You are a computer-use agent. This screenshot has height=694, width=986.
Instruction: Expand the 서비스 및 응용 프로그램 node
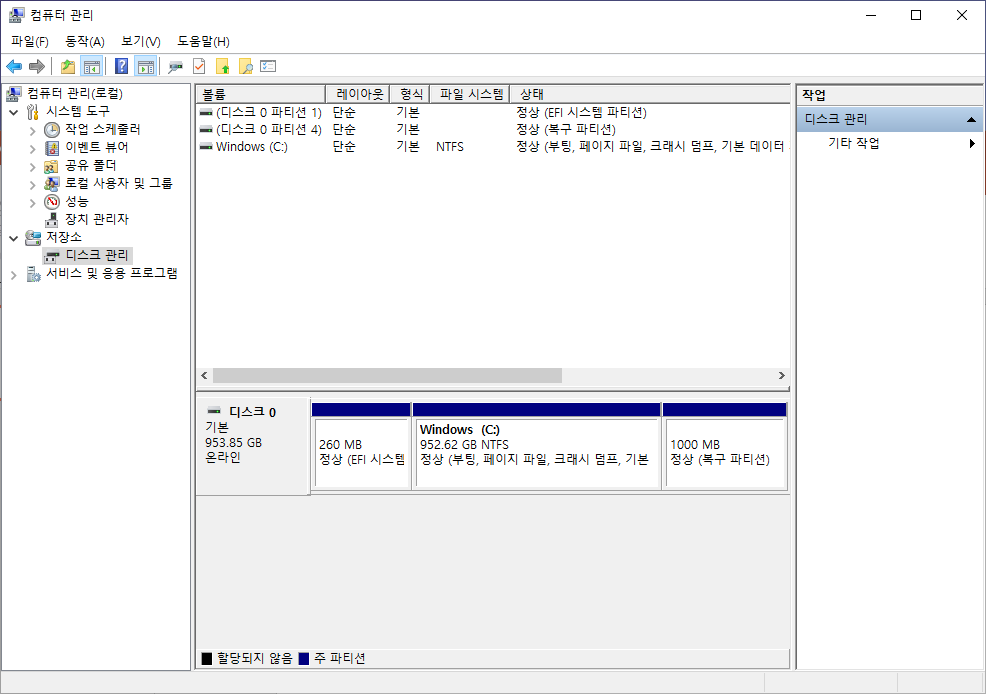click(14, 275)
